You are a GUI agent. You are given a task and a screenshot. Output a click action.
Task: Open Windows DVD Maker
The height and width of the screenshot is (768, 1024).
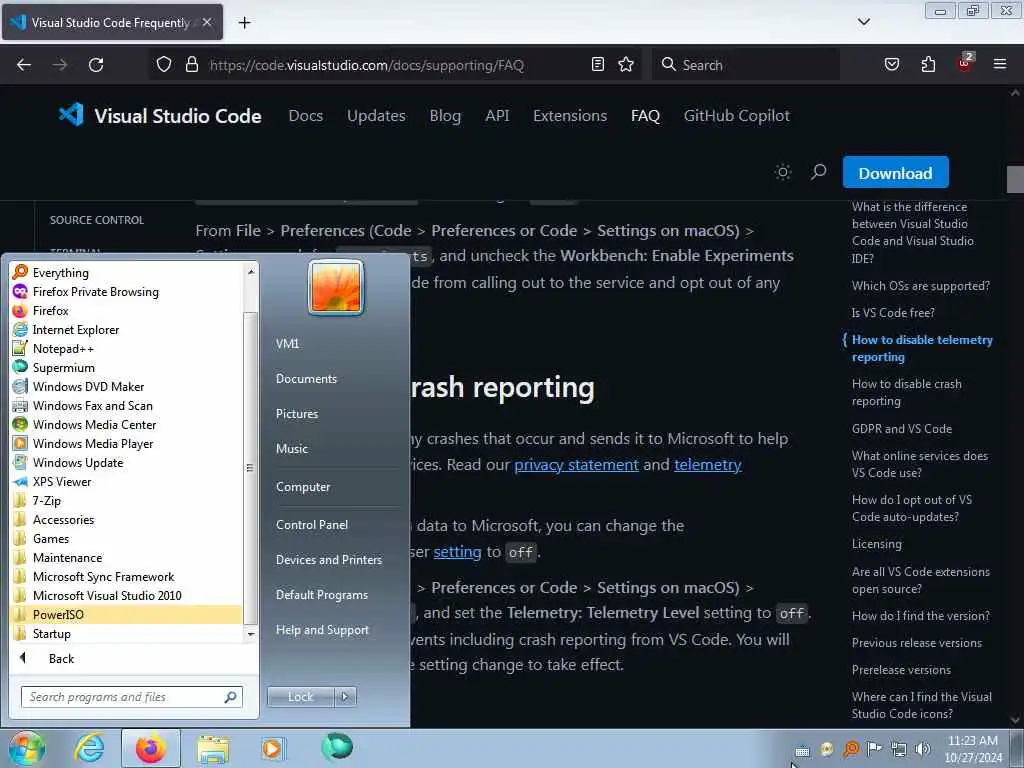88,386
